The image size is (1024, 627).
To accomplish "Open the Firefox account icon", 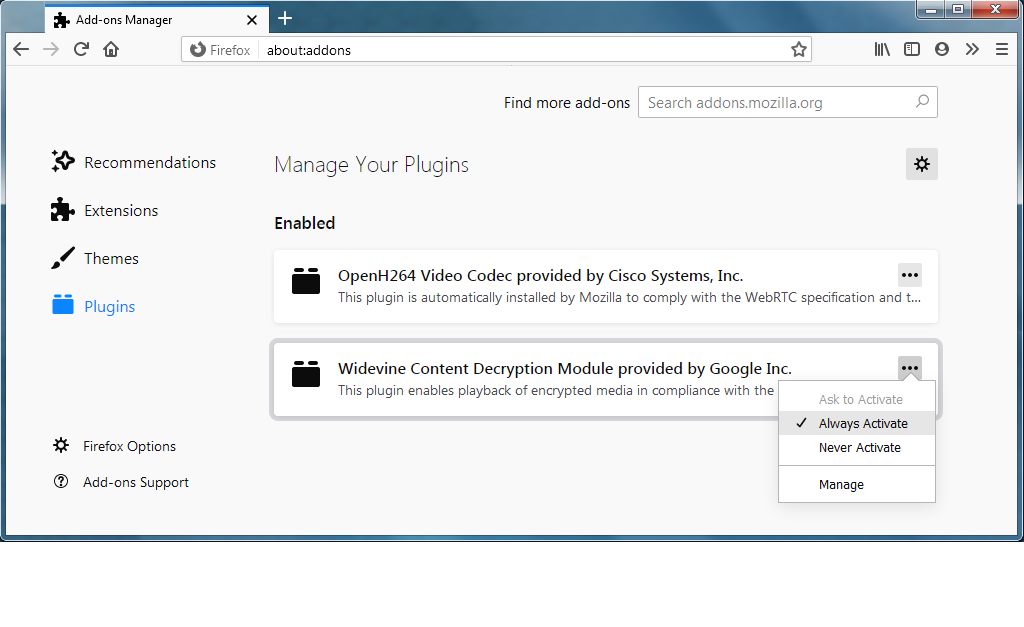I will point(942,48).
